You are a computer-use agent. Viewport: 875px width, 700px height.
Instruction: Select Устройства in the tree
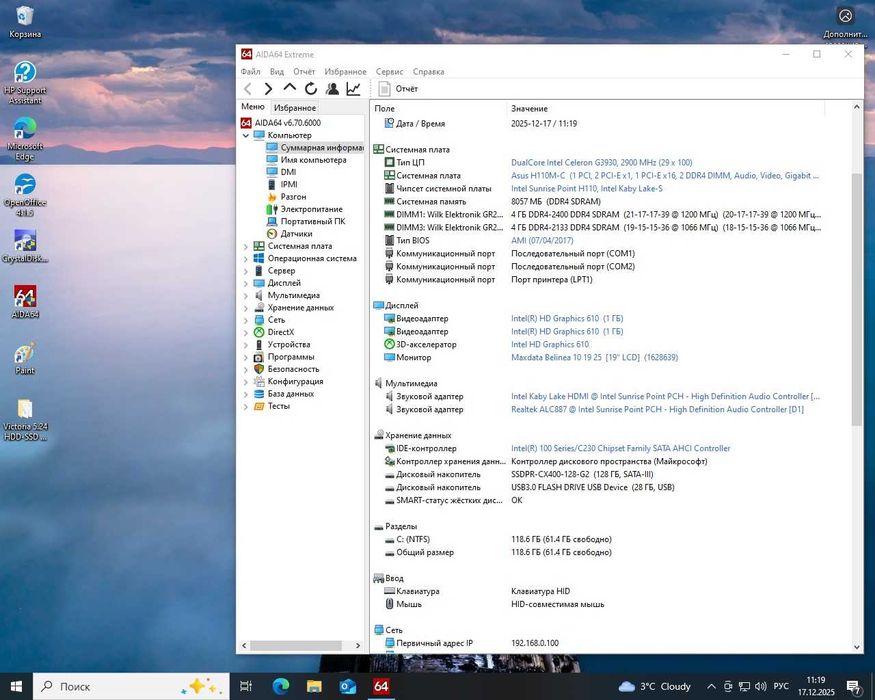point(289,344)
